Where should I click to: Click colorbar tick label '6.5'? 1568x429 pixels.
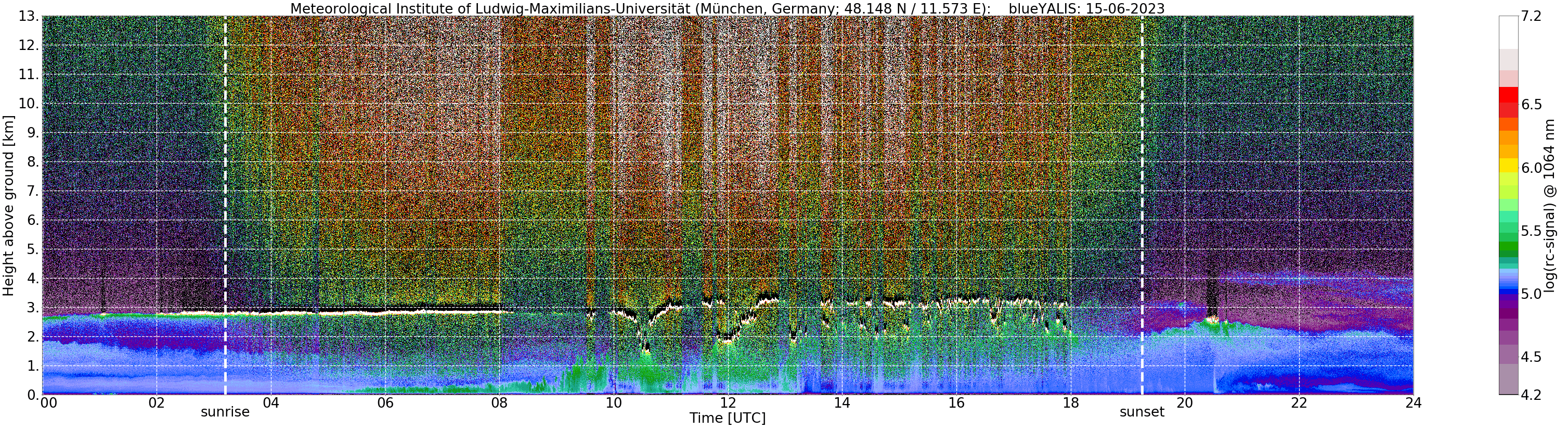click(x=1531, y=104)
